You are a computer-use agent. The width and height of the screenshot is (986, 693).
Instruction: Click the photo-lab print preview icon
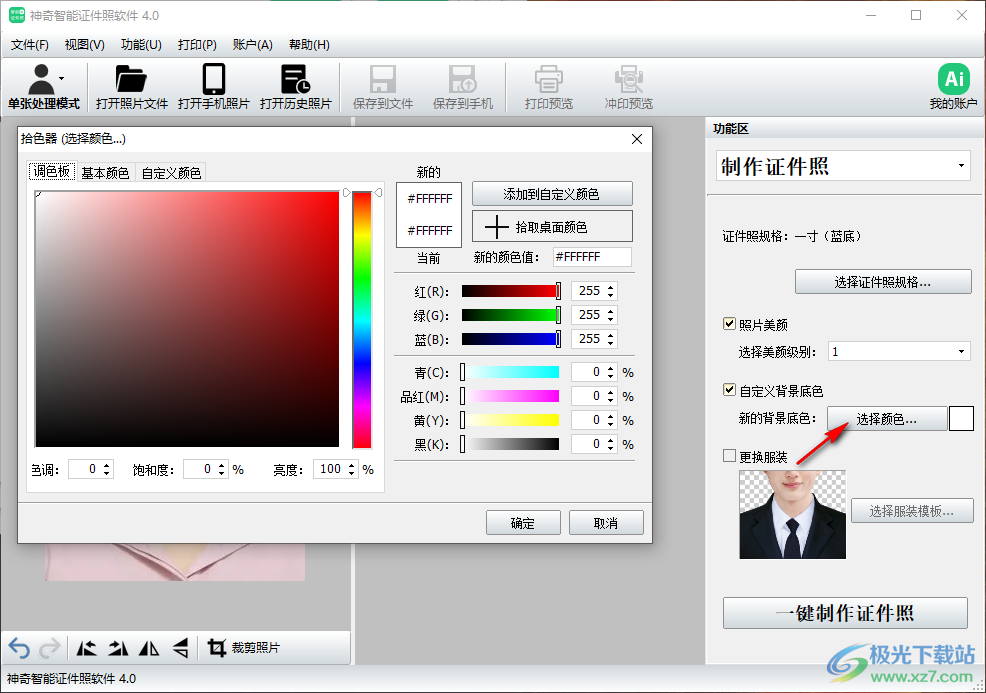point(628,79)
